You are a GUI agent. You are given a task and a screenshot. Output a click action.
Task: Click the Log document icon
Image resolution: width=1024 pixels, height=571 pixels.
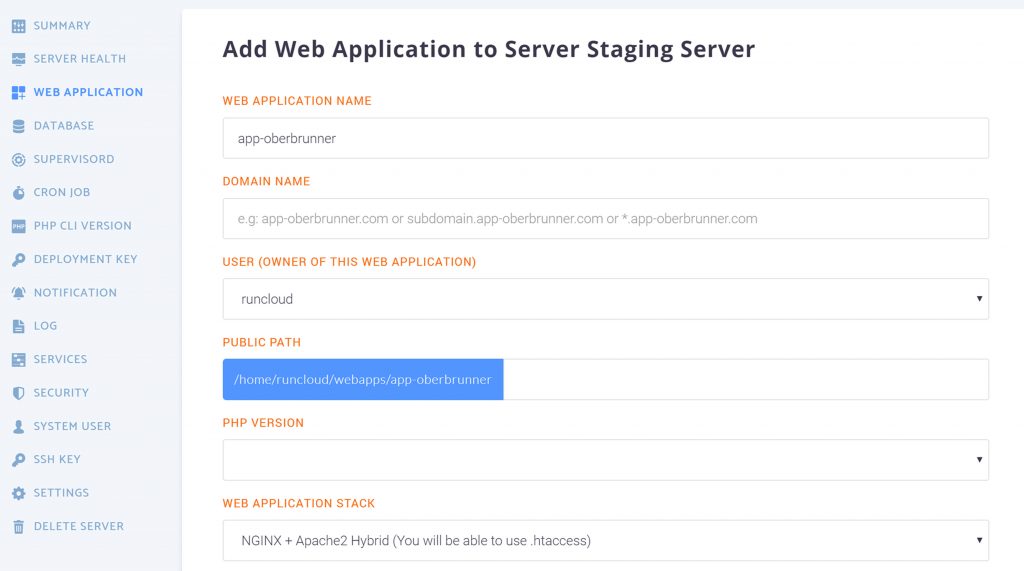pos(18,326)
